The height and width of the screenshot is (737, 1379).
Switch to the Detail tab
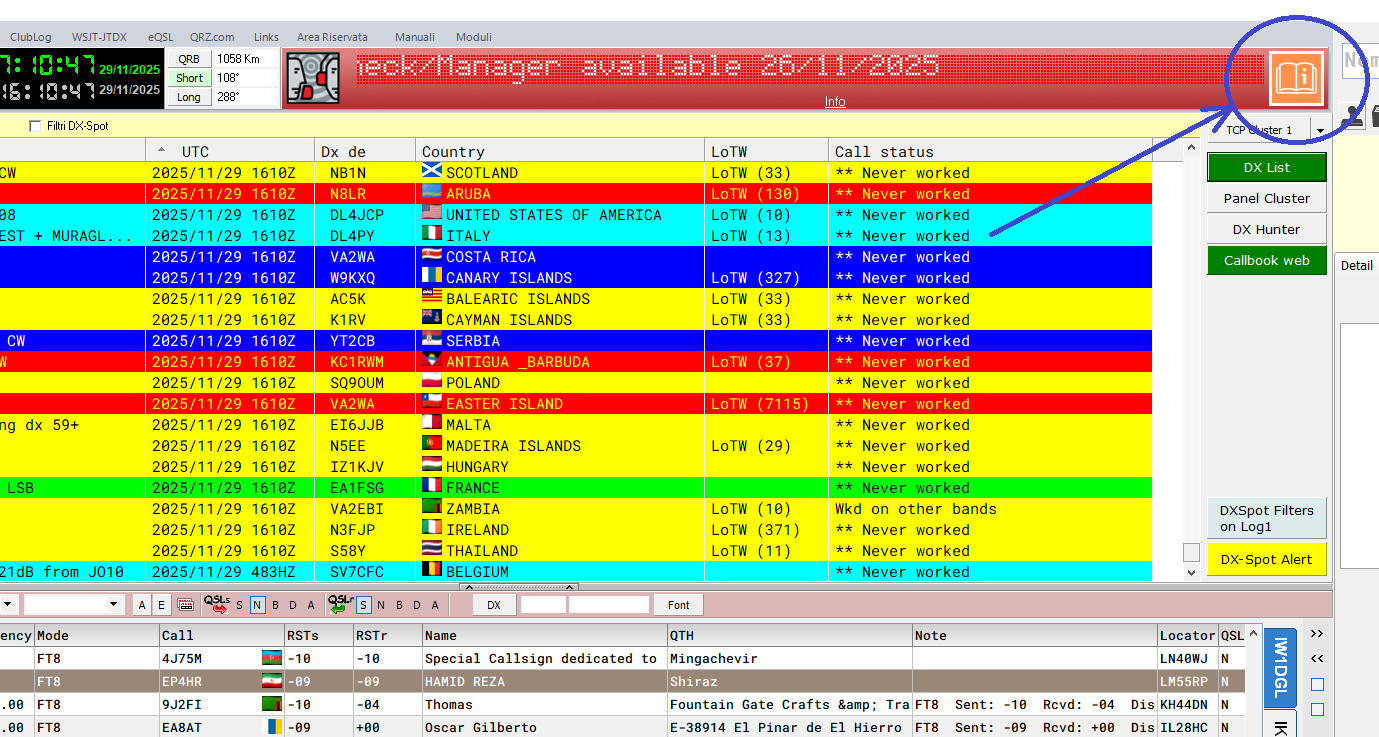[1357, 265]
